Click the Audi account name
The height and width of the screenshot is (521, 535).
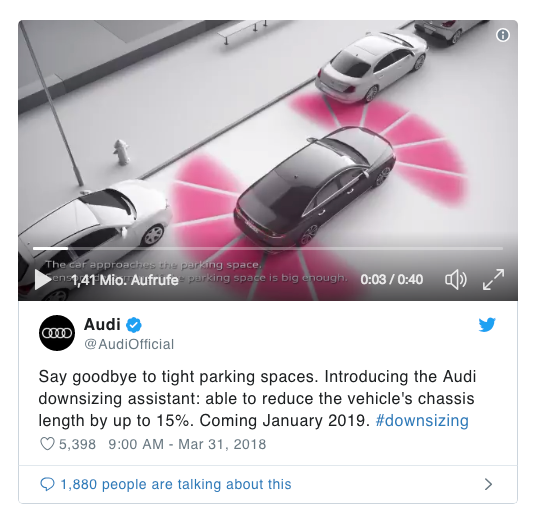pyautogui.click(x=102, y=324)
